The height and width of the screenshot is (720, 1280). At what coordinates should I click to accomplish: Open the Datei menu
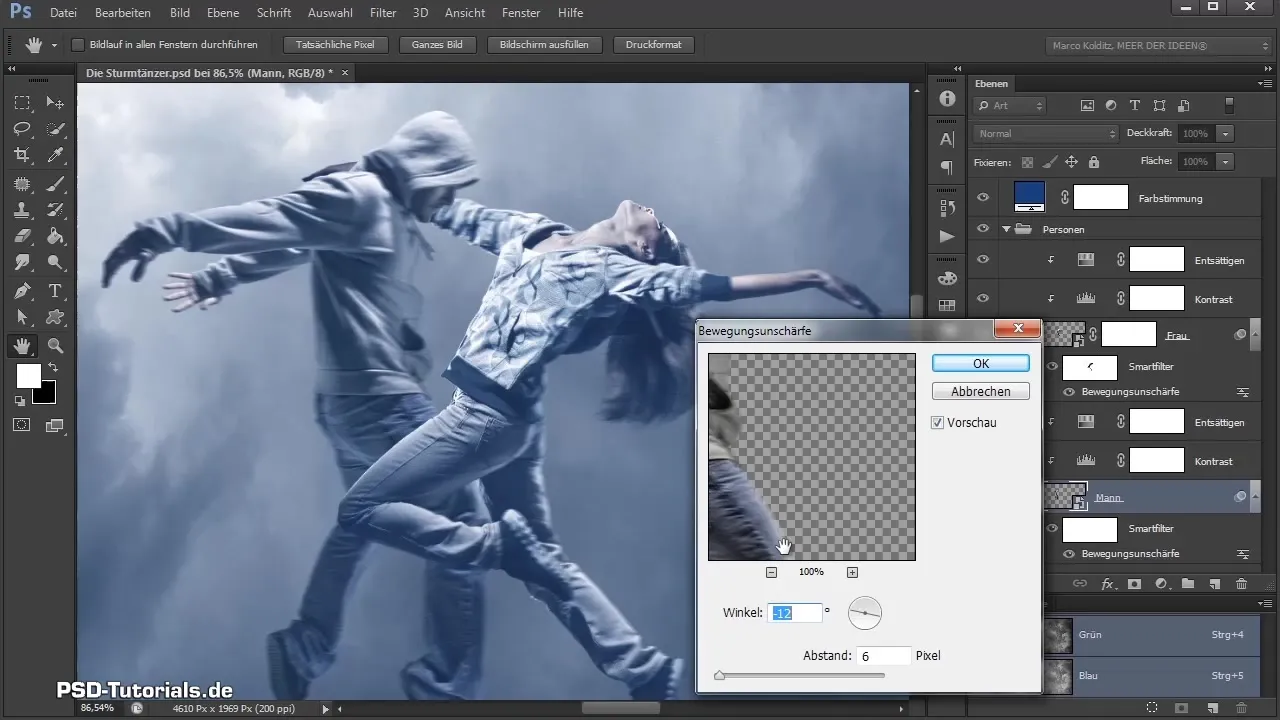(x=62, y=14)
